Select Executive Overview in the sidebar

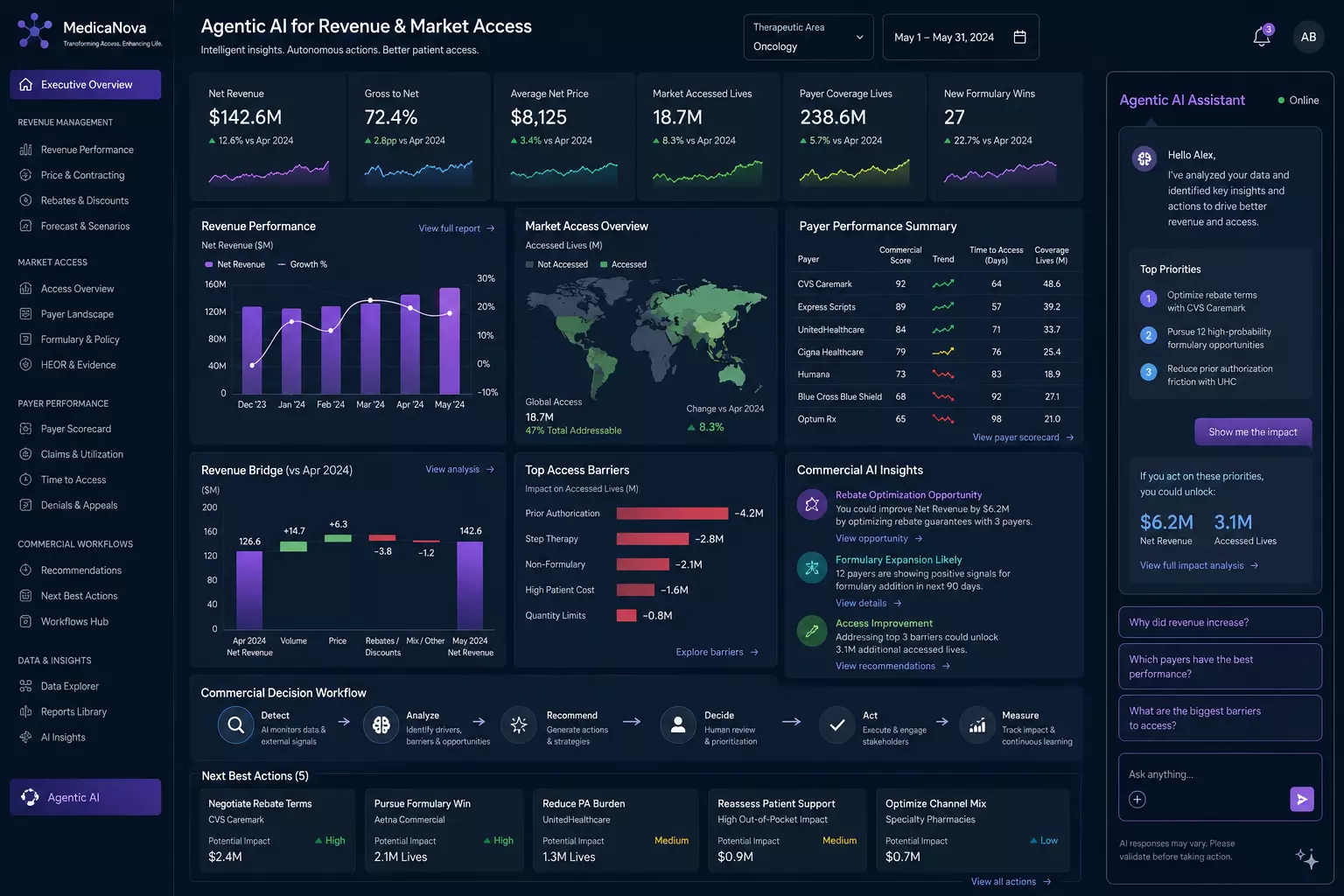pyautogui.click(x=85, y=85)
